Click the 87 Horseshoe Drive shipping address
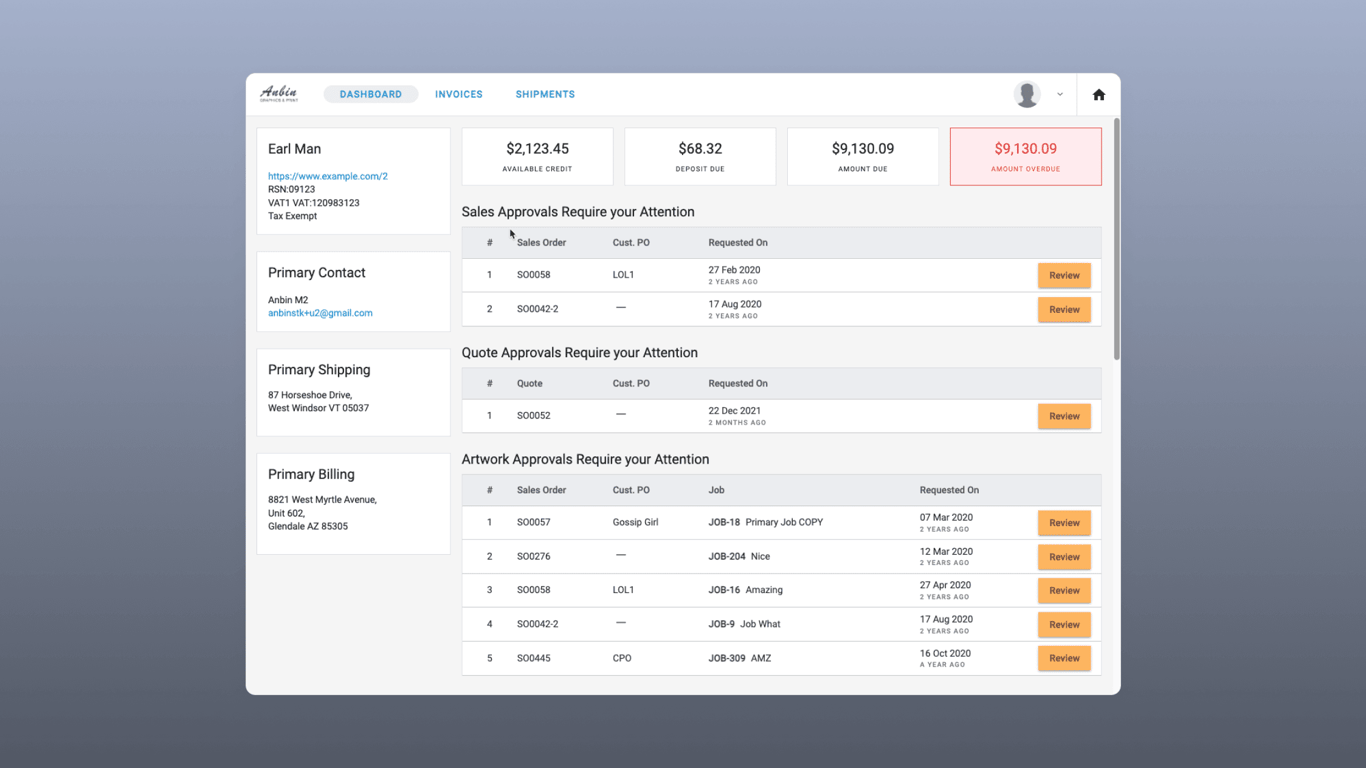The width and height of the screenshot is (1366, 768). (318, 401)
